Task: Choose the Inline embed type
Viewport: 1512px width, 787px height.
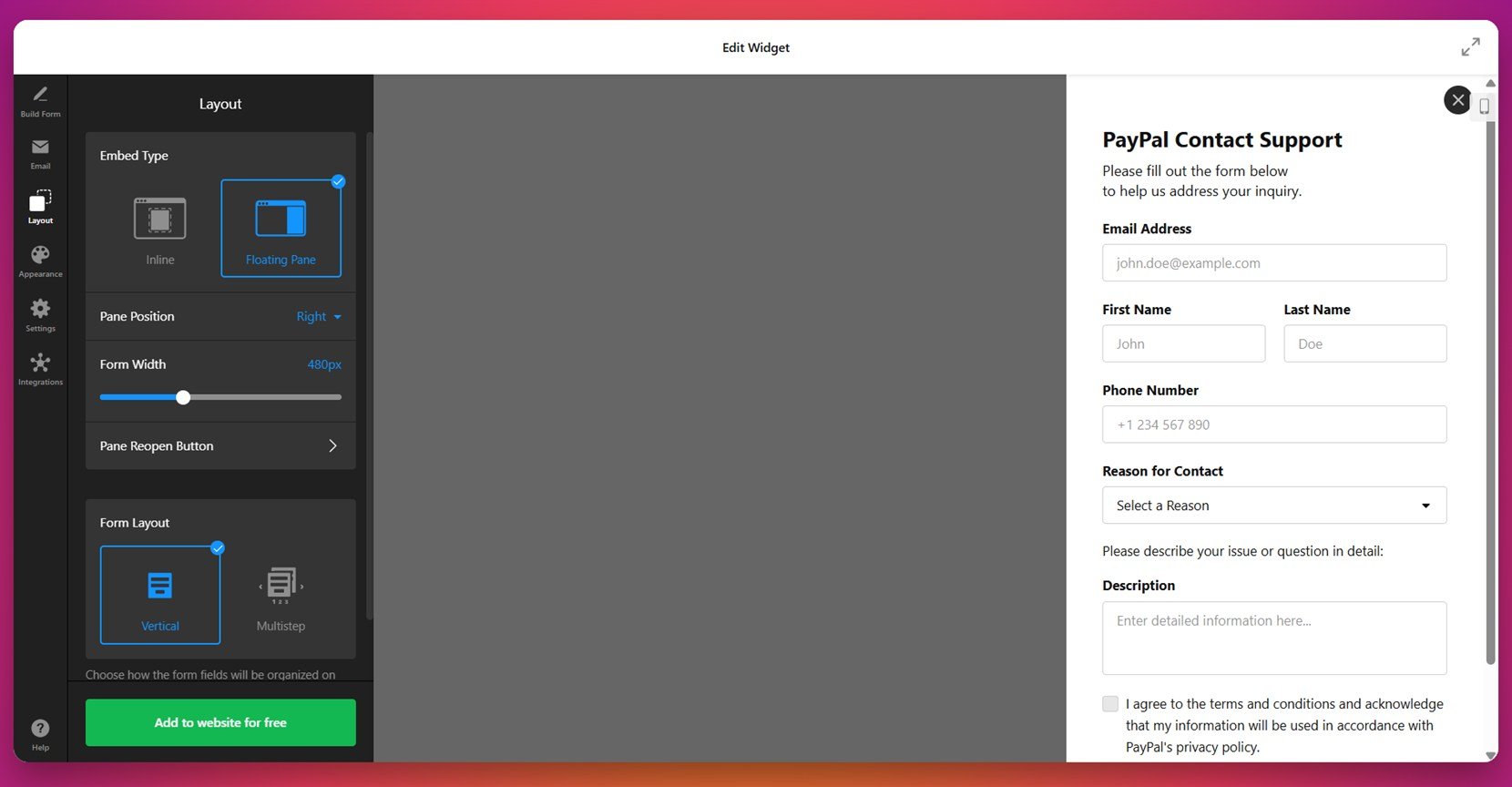Action: 160,229
